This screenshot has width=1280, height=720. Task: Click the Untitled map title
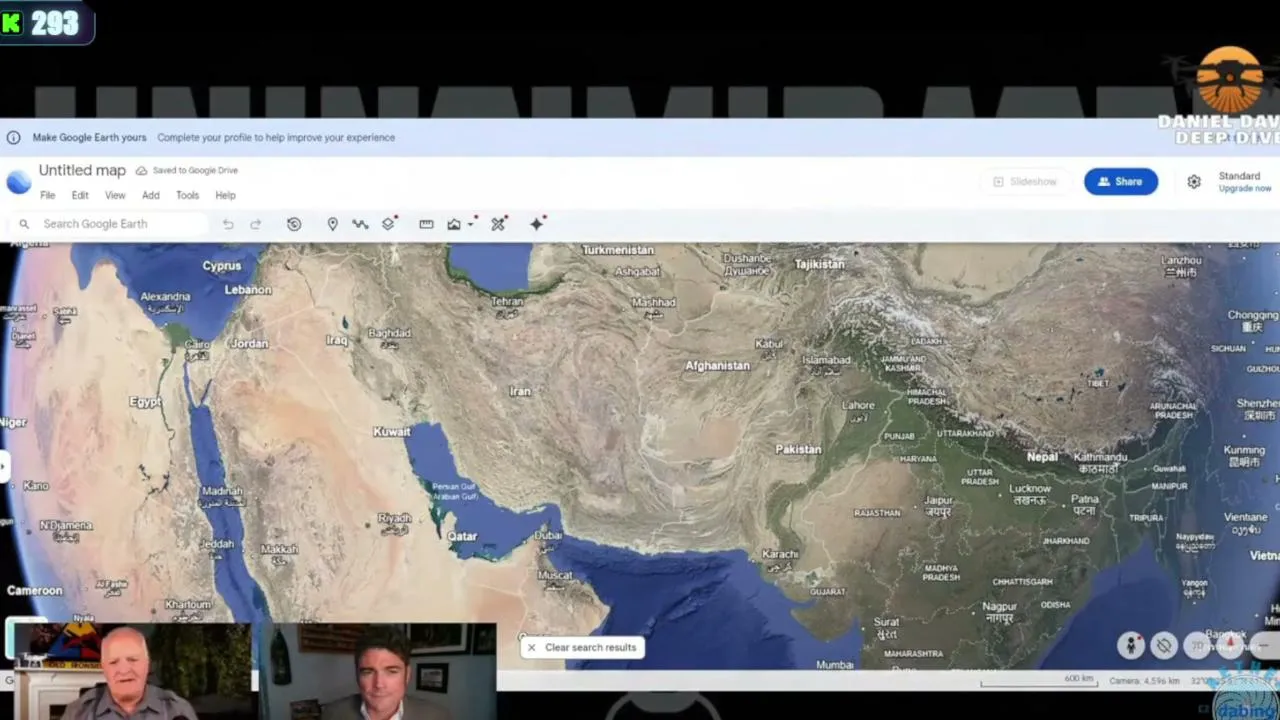coord(82,170)
